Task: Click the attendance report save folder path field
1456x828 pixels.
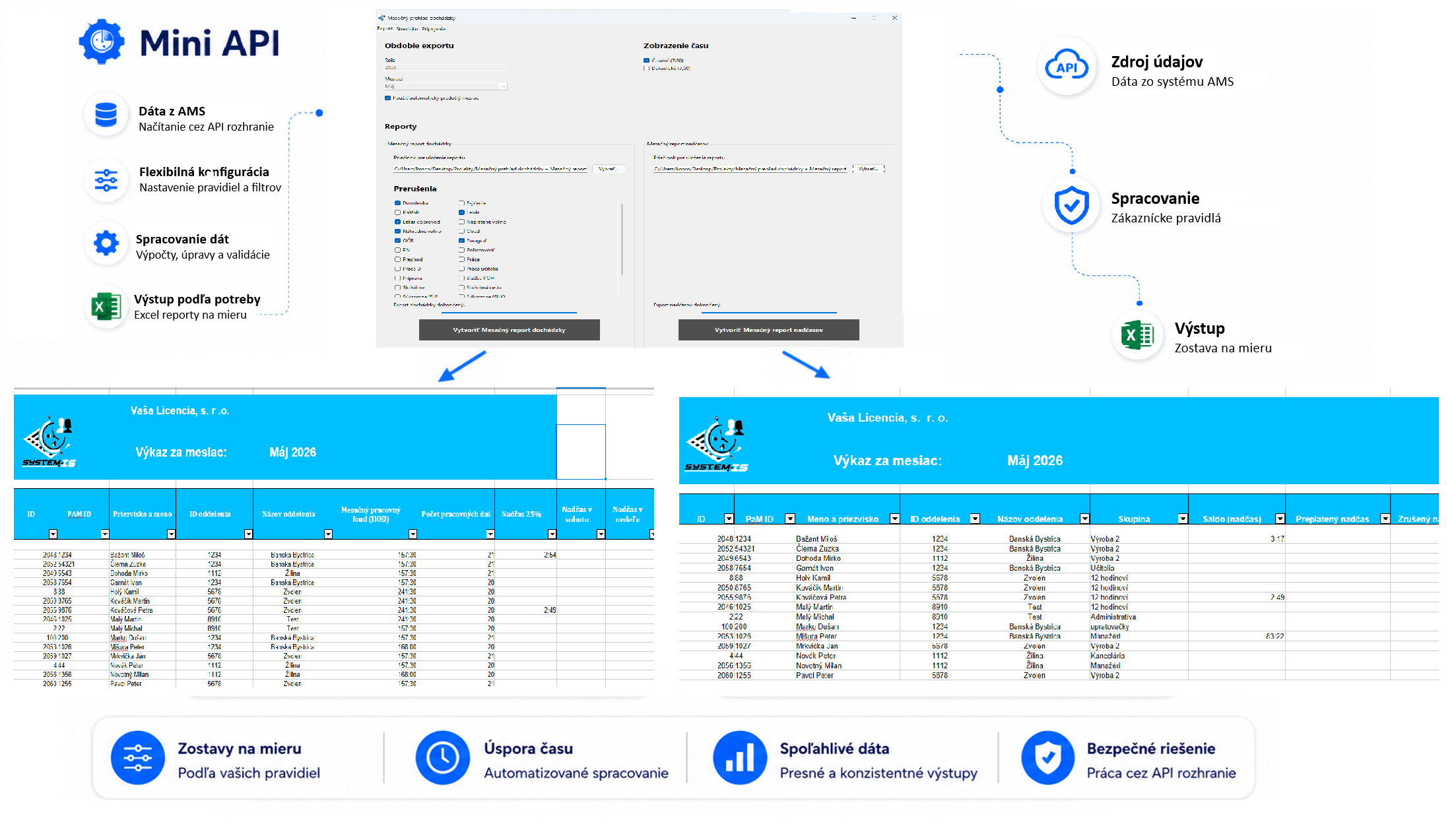Action: point(490,169)
